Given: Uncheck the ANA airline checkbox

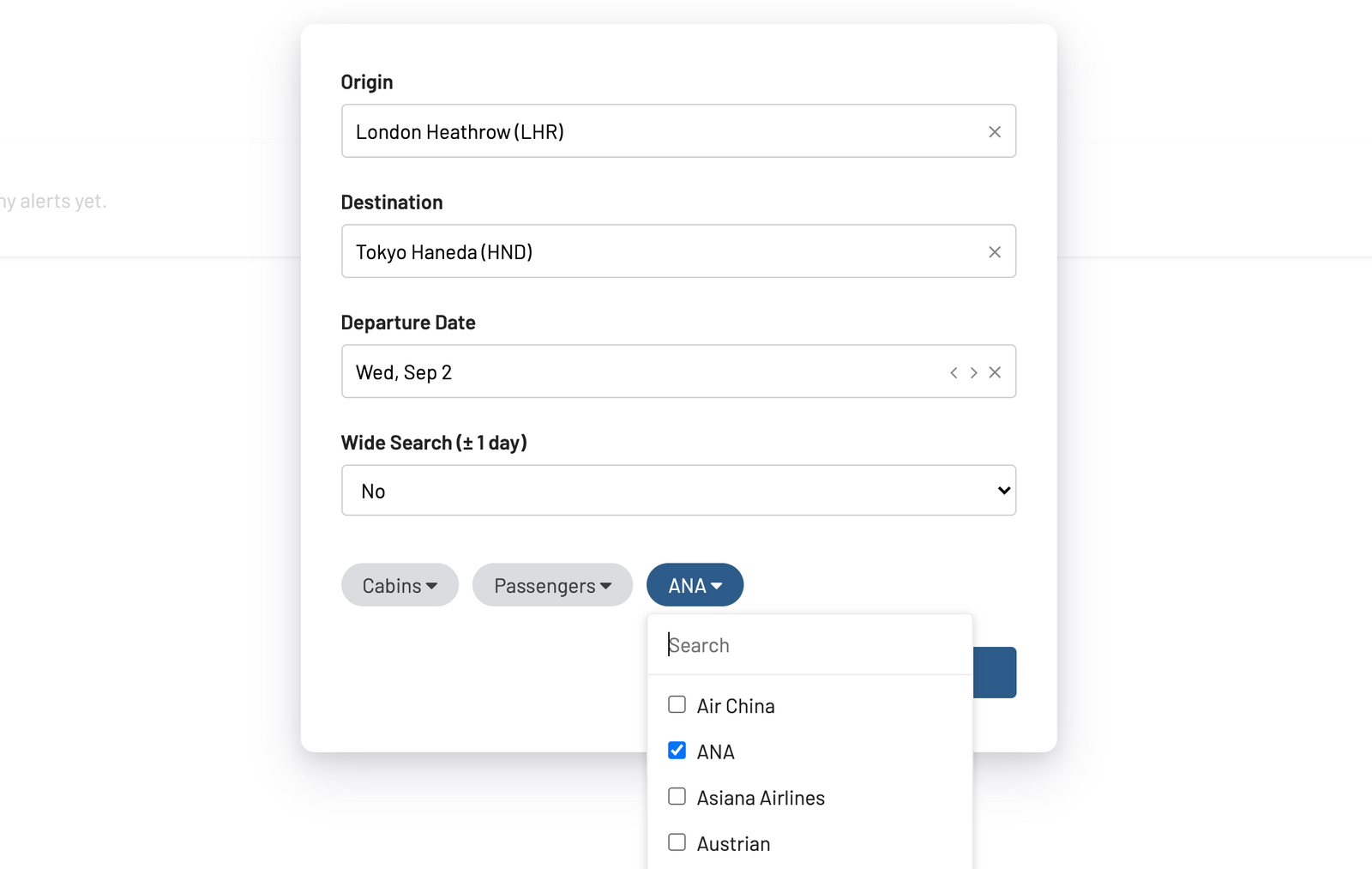Looking at the screenshot, I should [x=677, y=751].
